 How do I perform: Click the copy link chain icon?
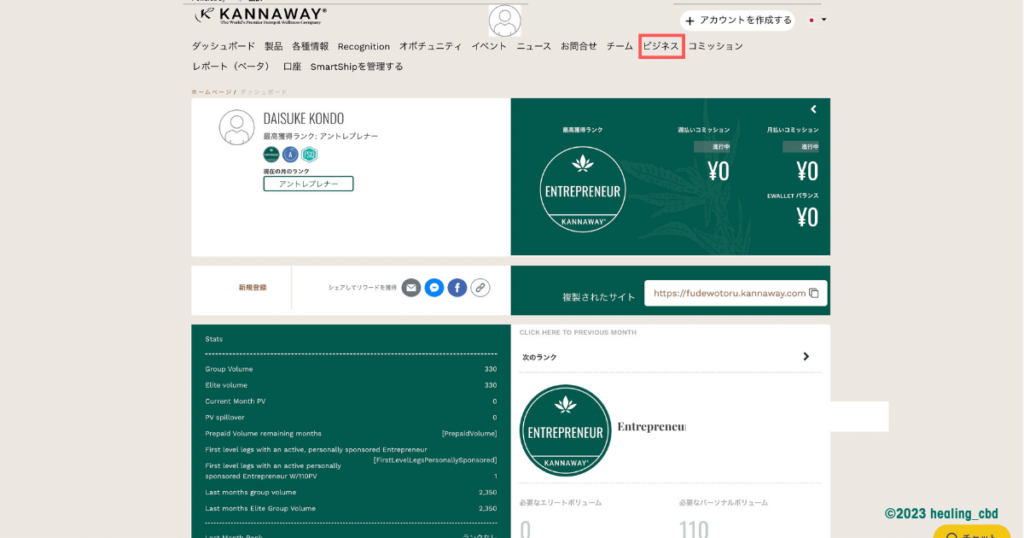tap(480, 287)
